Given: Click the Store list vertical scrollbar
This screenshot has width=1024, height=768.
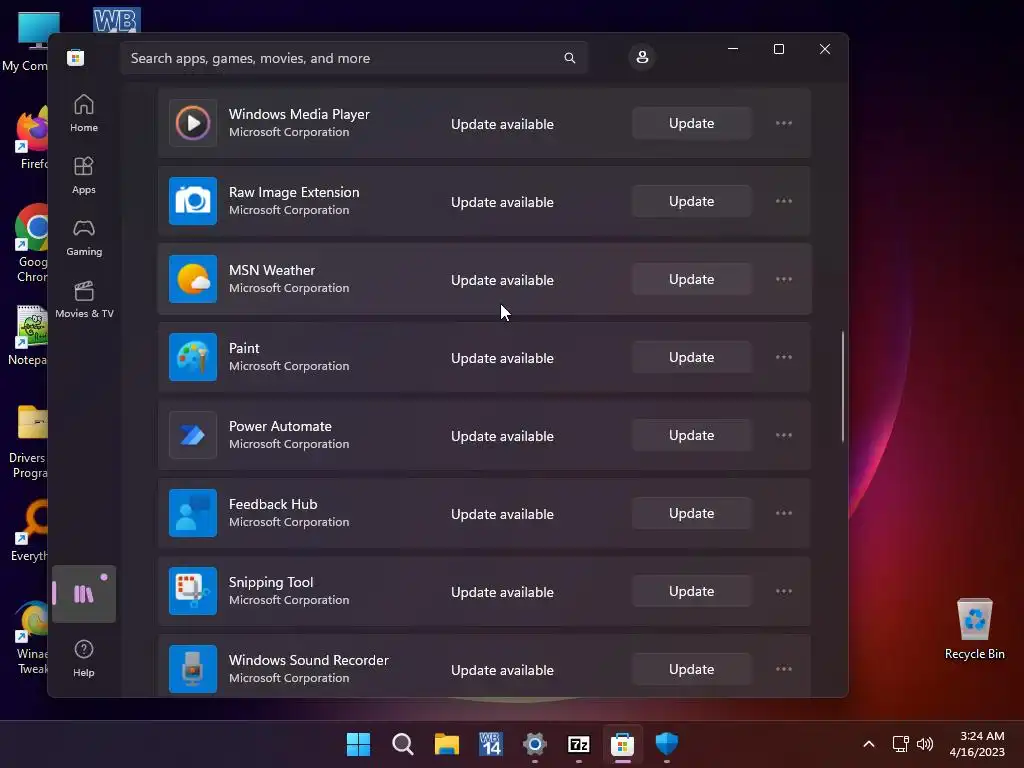Looking at the screenshot, I should 842,387.
